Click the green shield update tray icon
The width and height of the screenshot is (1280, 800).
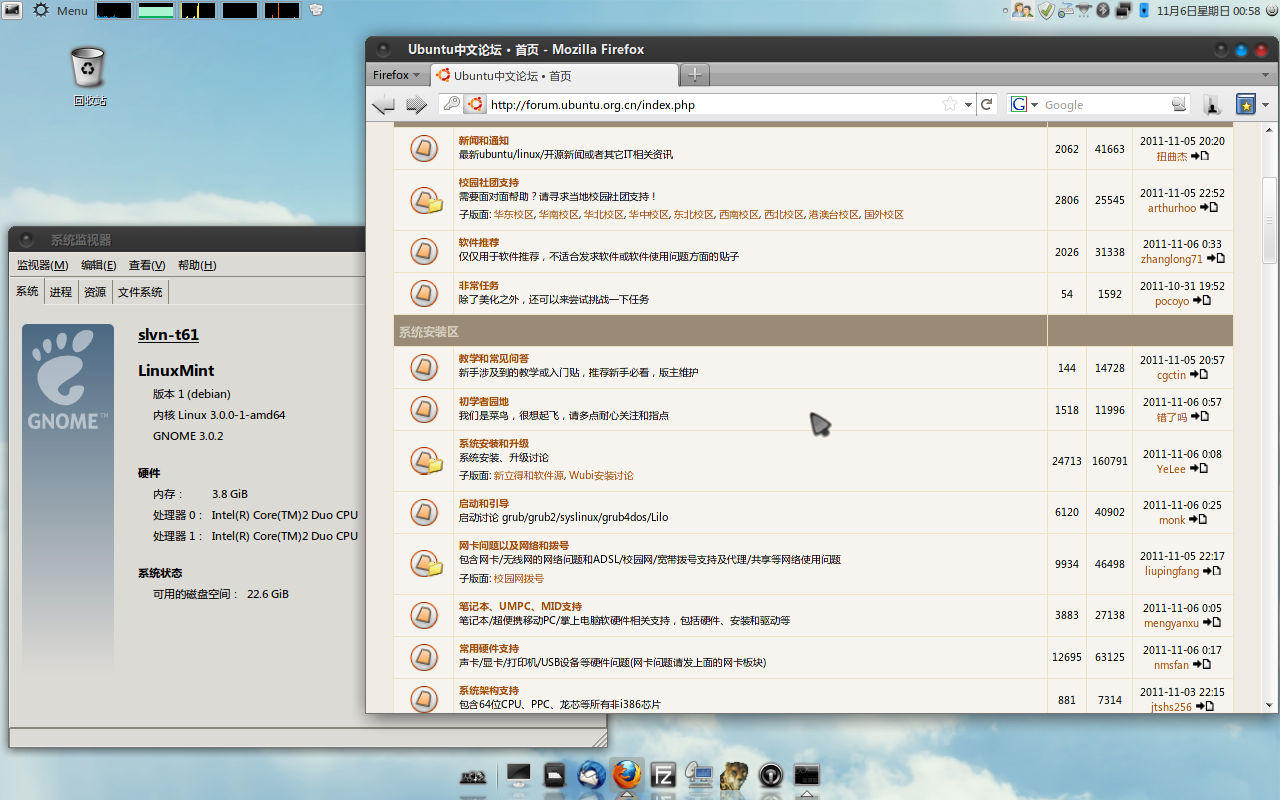tap(1046, 10)
